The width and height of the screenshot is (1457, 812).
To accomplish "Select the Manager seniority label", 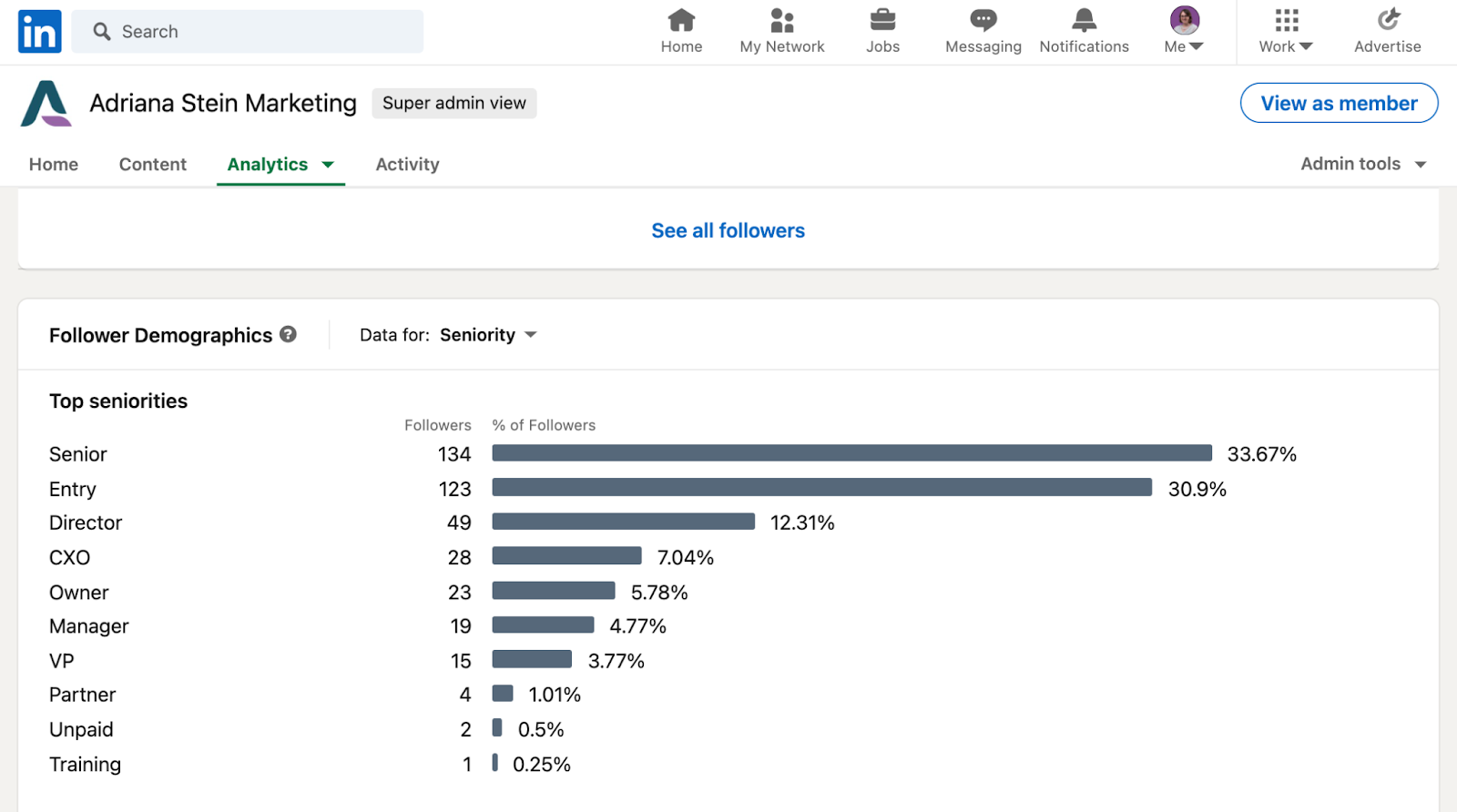I will (89, 626).
